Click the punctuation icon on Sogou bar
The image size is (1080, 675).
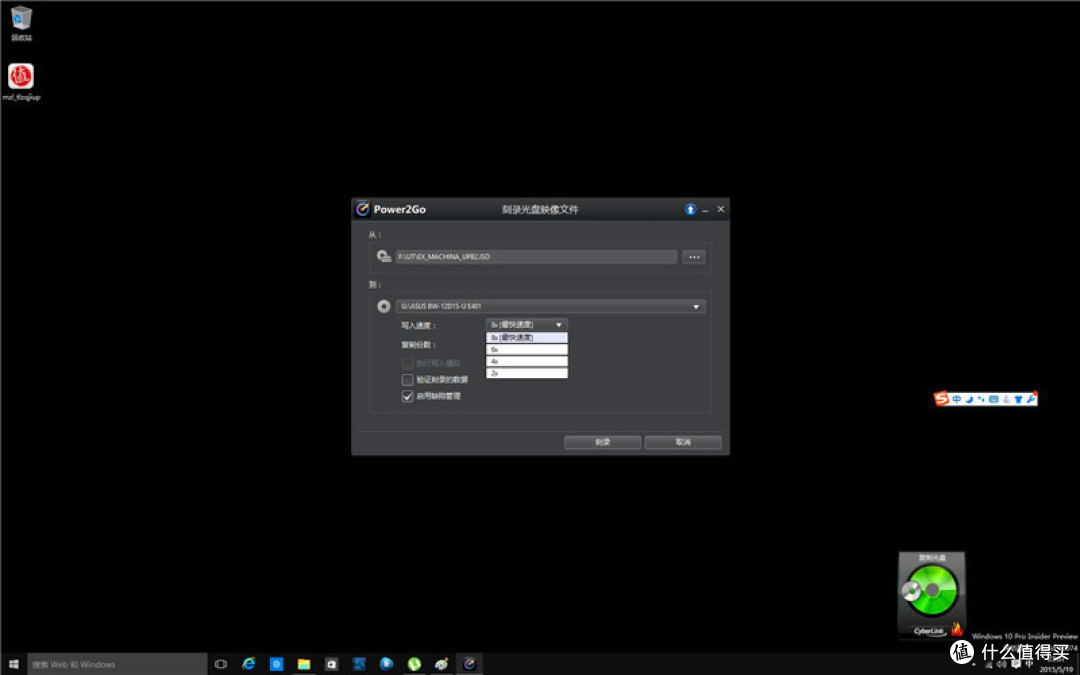tap(981, 399)
